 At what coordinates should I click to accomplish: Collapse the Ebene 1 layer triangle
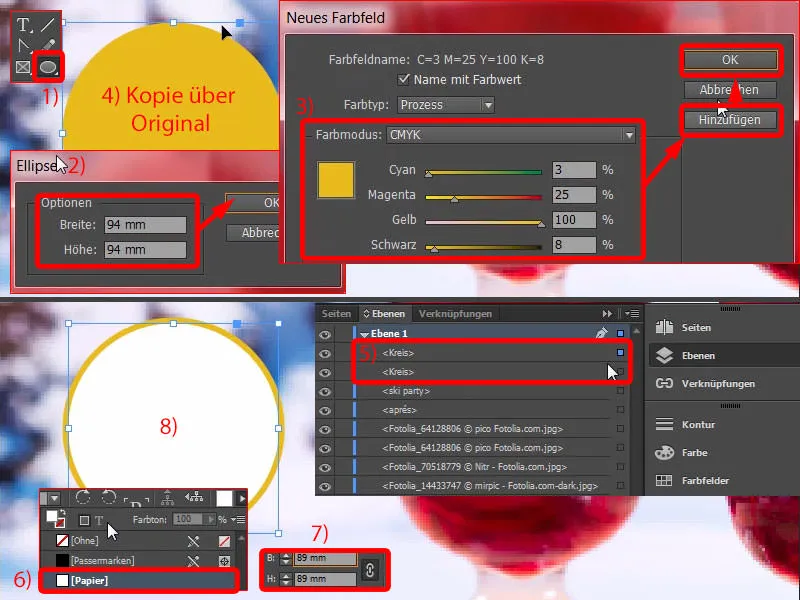click(x=364, y=334)
